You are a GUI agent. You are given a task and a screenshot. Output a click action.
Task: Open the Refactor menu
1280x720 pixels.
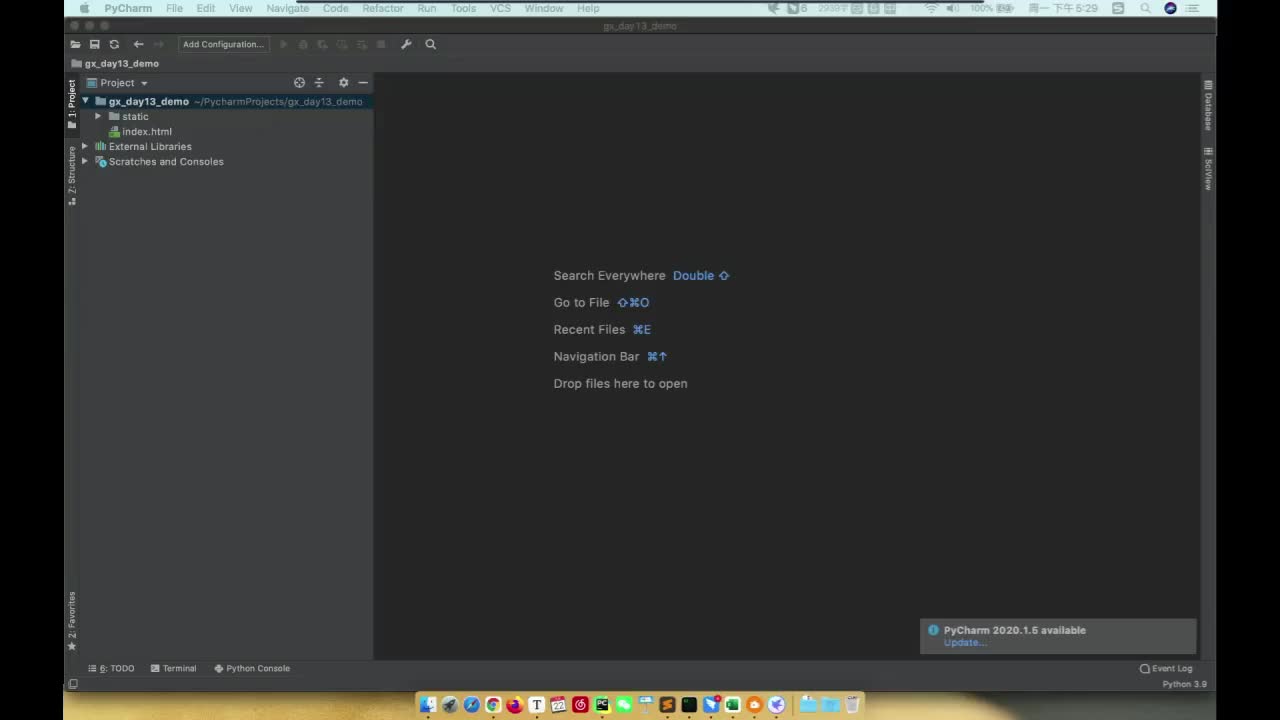[383, 8]
